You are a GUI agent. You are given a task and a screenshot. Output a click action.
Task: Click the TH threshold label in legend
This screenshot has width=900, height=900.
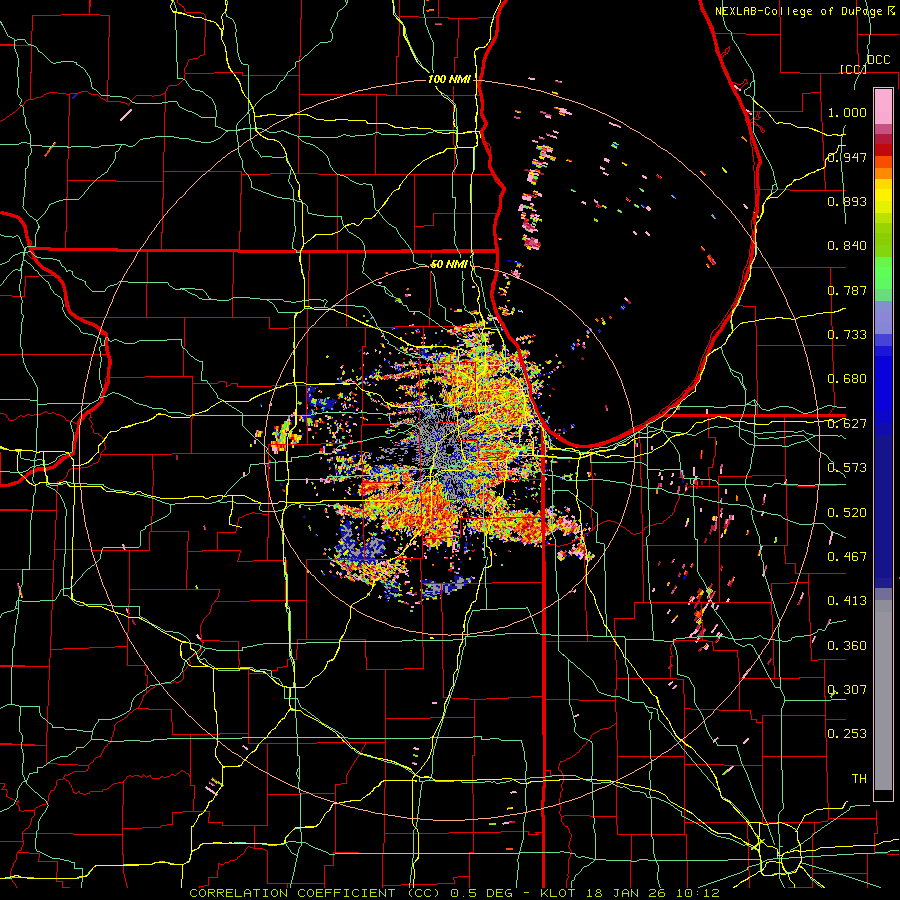pos(859,779)
